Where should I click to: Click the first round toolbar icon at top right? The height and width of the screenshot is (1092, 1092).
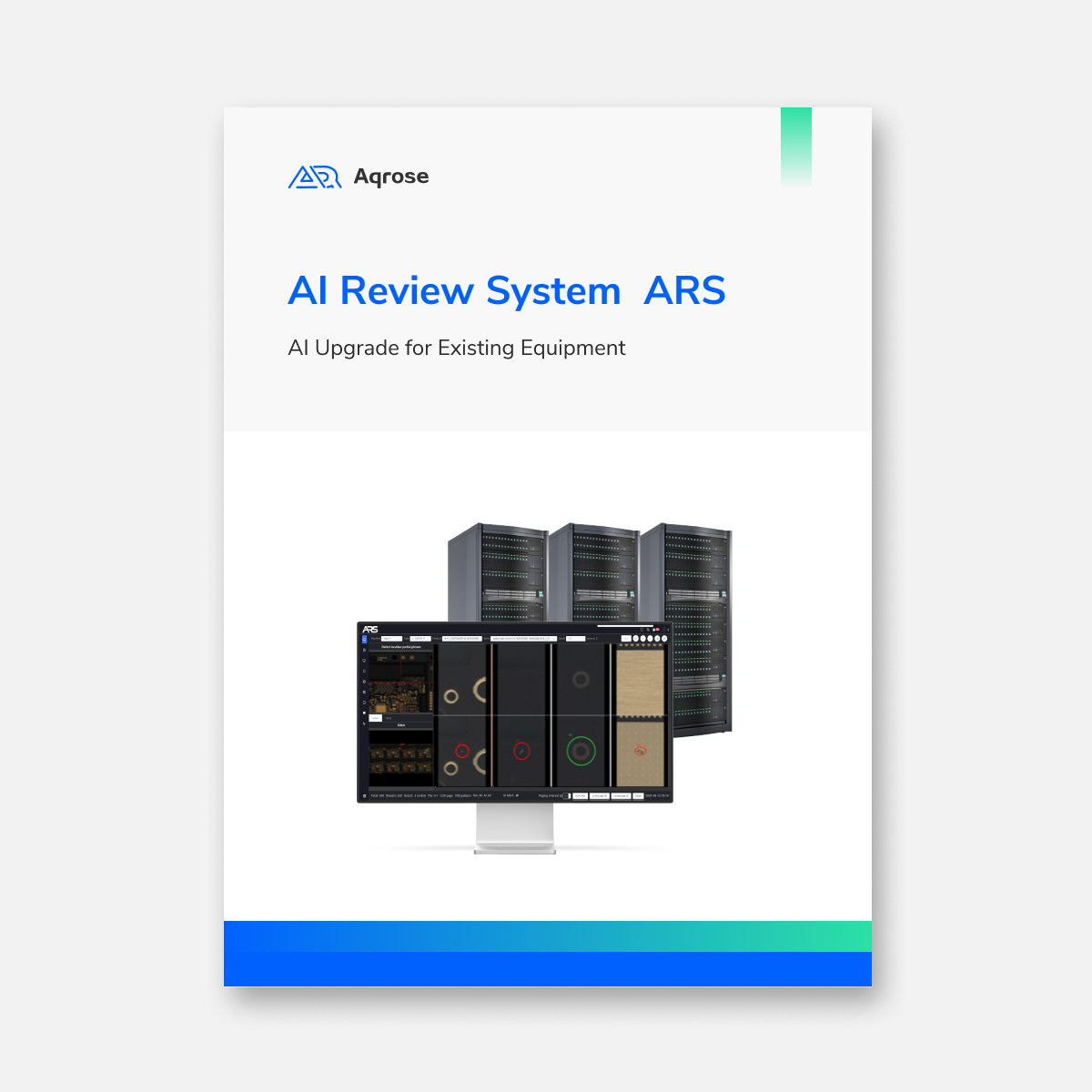click(635, 639)
